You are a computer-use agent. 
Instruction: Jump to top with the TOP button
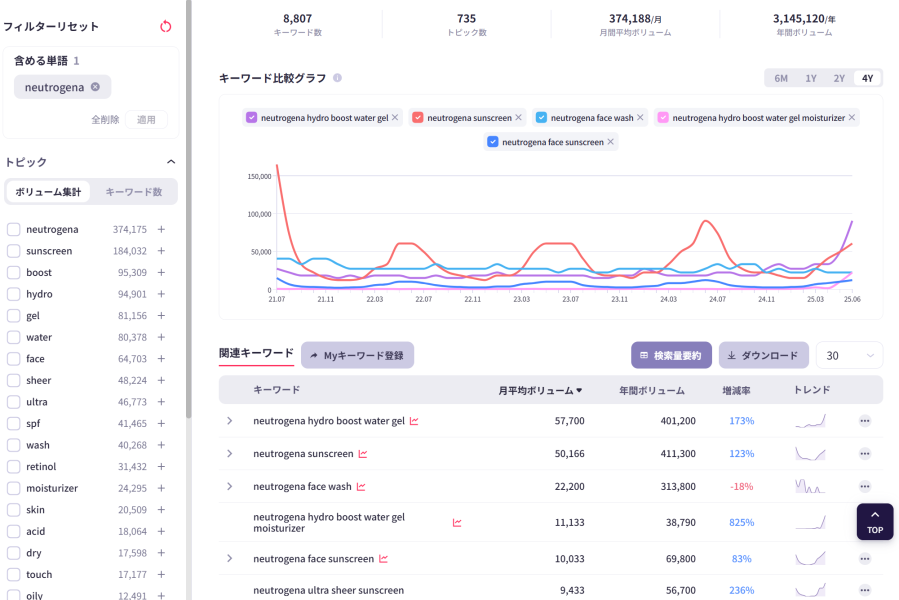(x=875, y=521)
